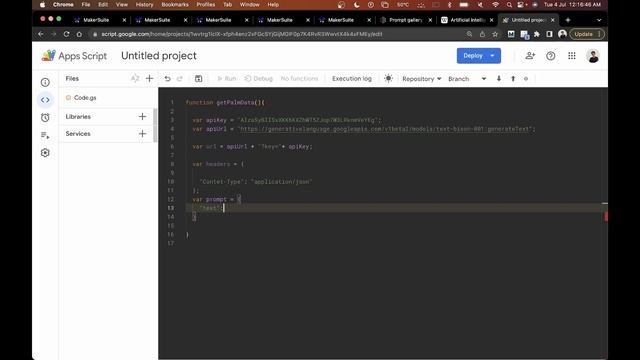Click the Services section label
This screenshot has height=360, width=640.
point(78,134)
